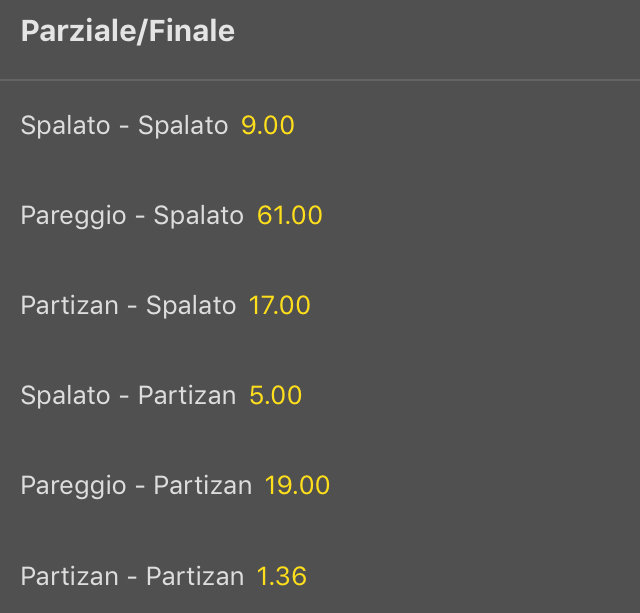Click the 'Spalato - Spalato' outcome label

coord(124,126)
